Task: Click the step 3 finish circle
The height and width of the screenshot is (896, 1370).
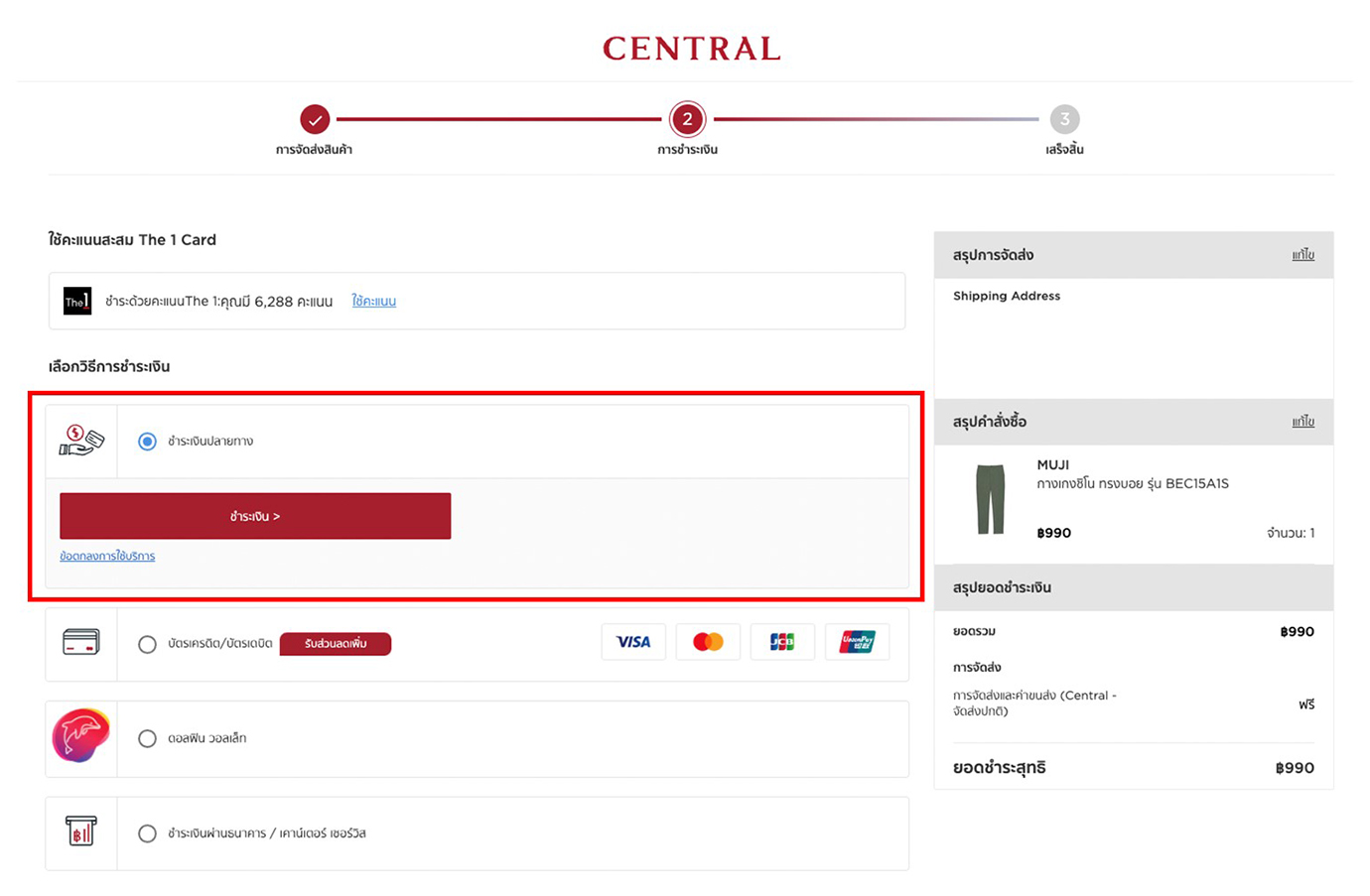Action: point(1064,119)
